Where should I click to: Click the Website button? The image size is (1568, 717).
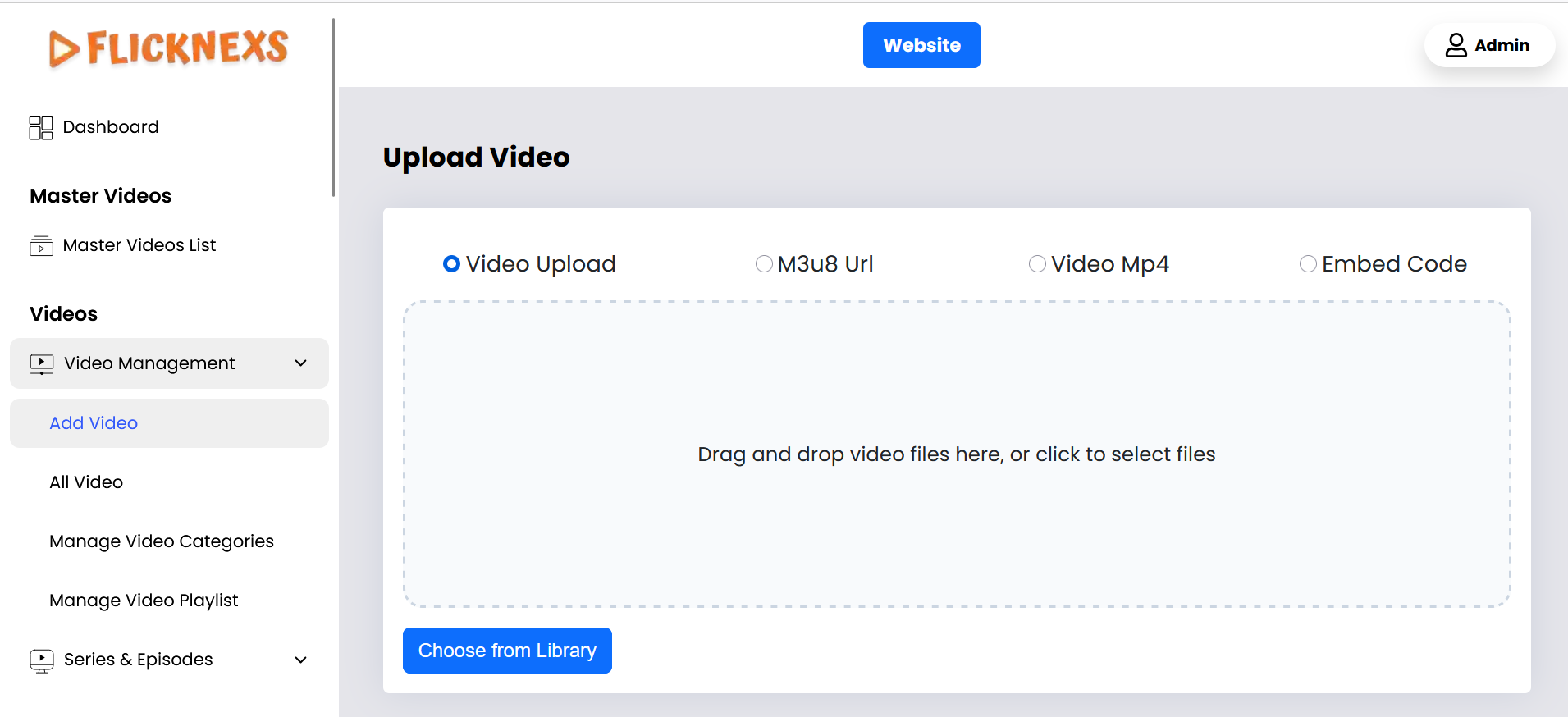pyautogui.click(x=921, y=45)
